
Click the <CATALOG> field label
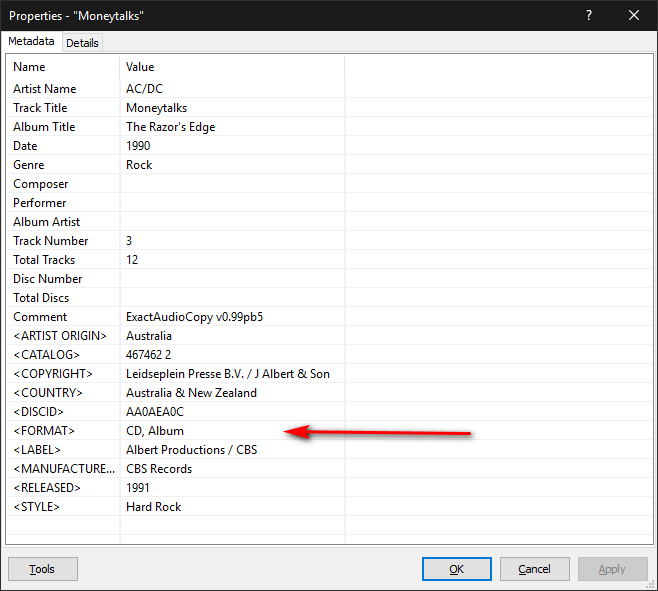(46, 355)
